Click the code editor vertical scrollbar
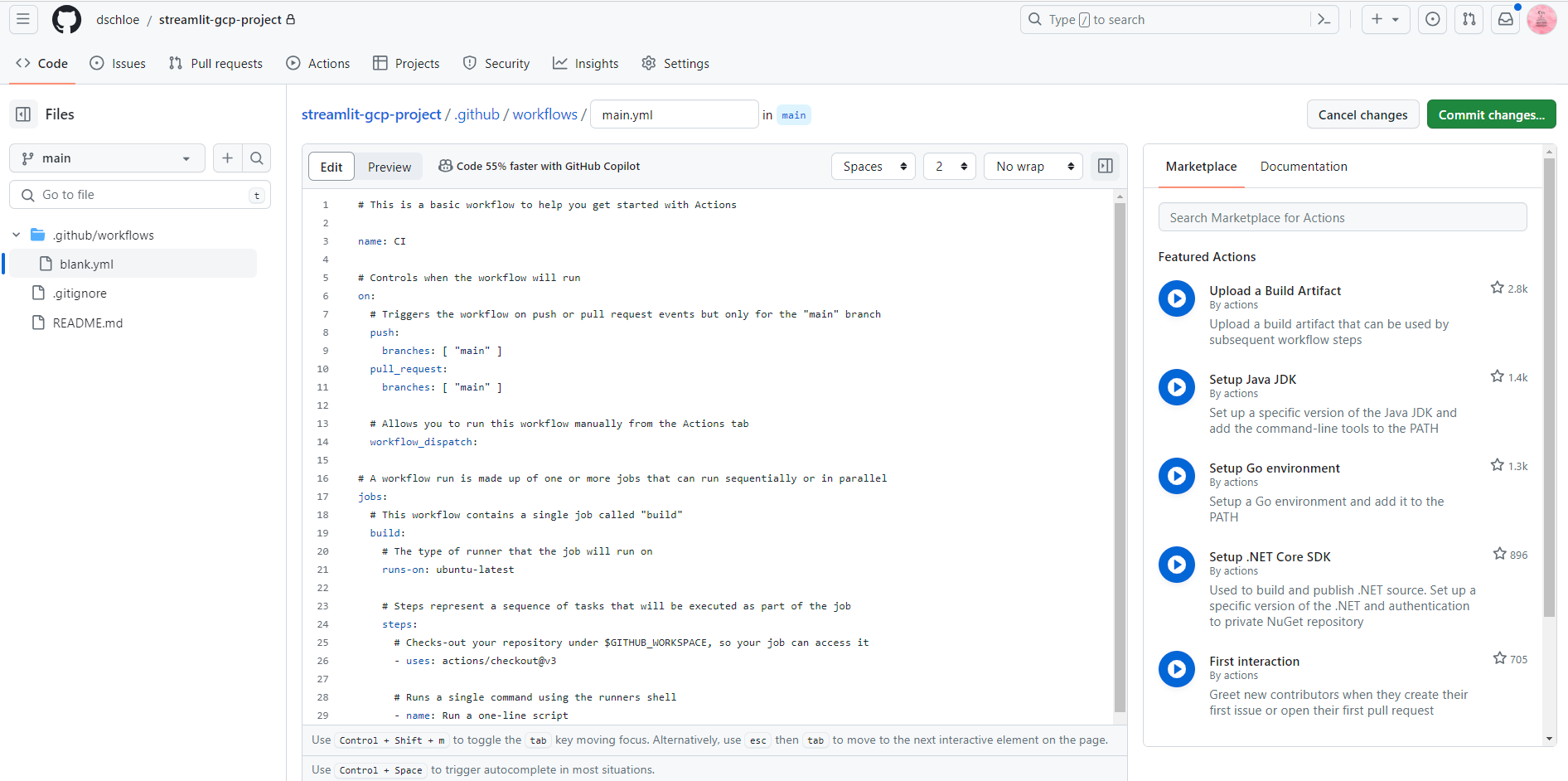Viewport: 1568px width, 781px height. point(1120,458)
